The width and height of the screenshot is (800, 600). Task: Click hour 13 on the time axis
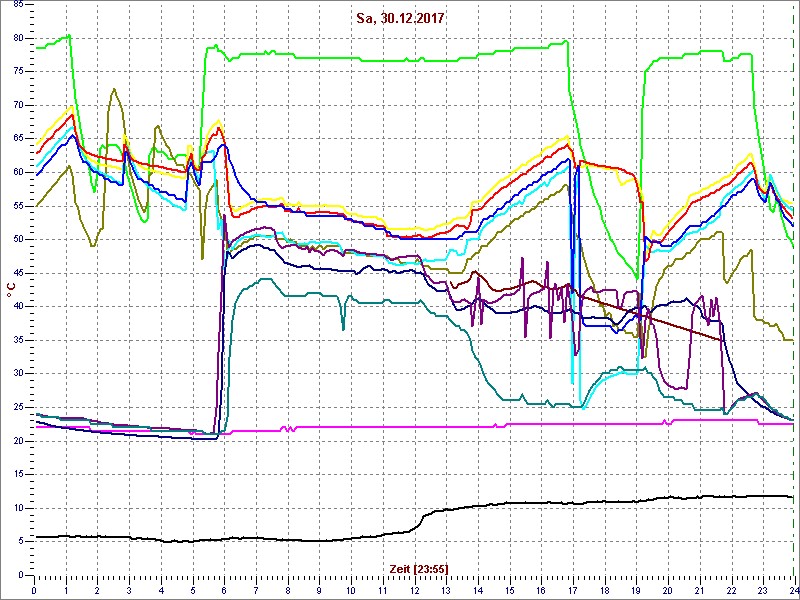point(445,591)
